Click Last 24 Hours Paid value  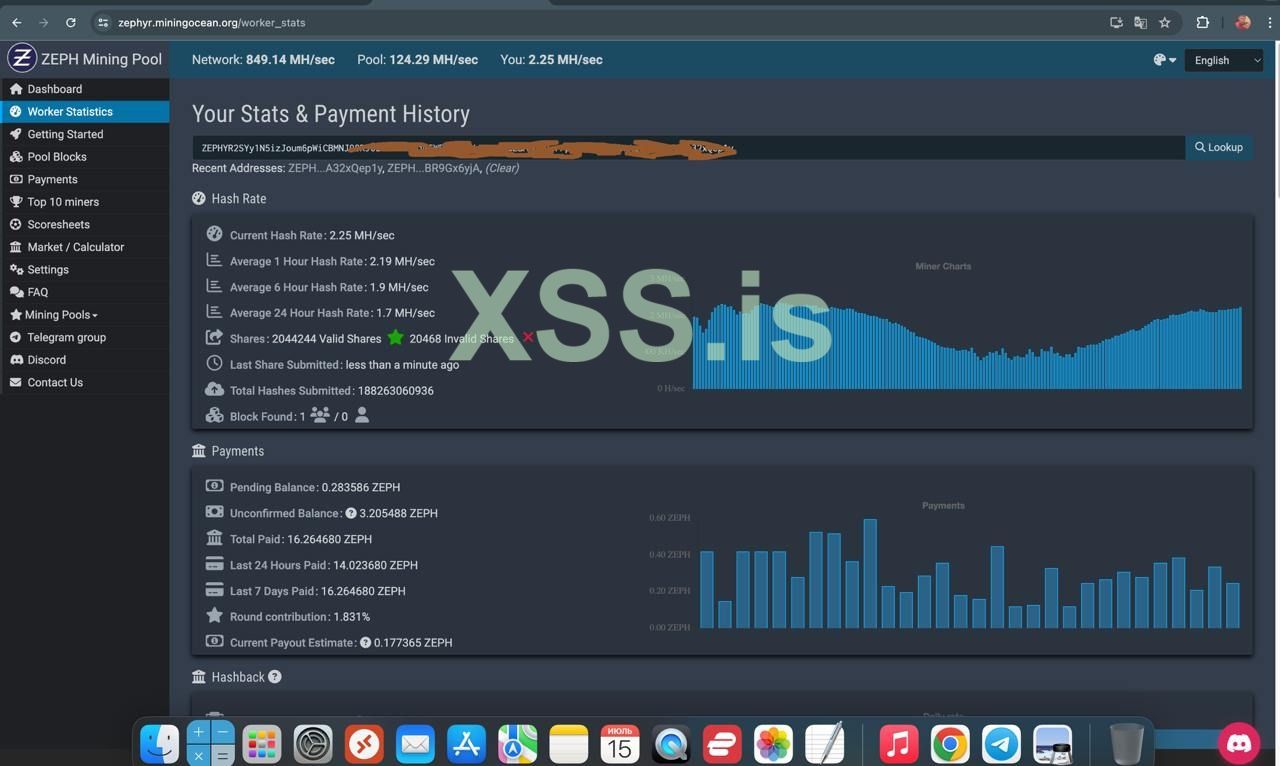(375, 565)
